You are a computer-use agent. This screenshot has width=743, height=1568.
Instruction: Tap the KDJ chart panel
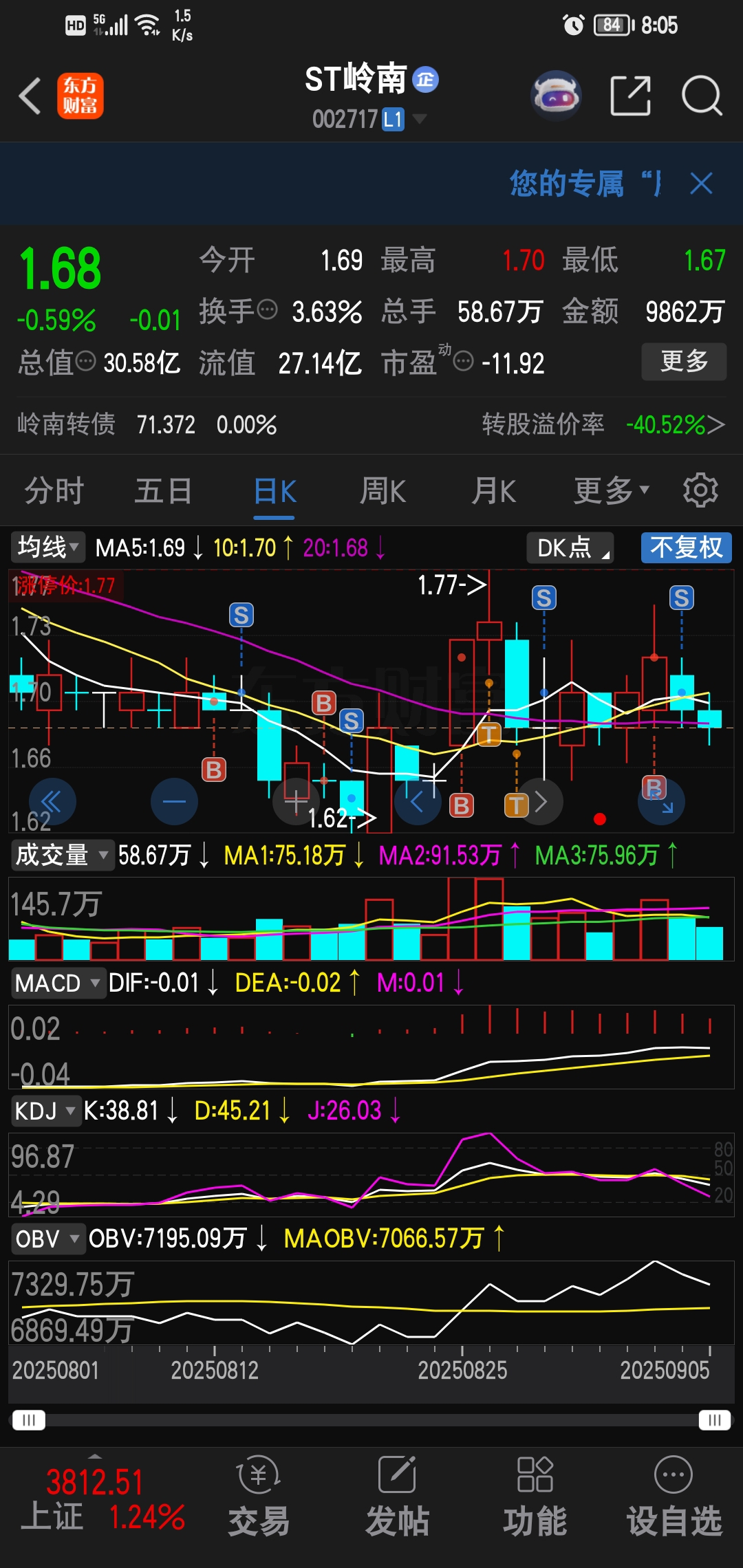[x=371, y=1174]
